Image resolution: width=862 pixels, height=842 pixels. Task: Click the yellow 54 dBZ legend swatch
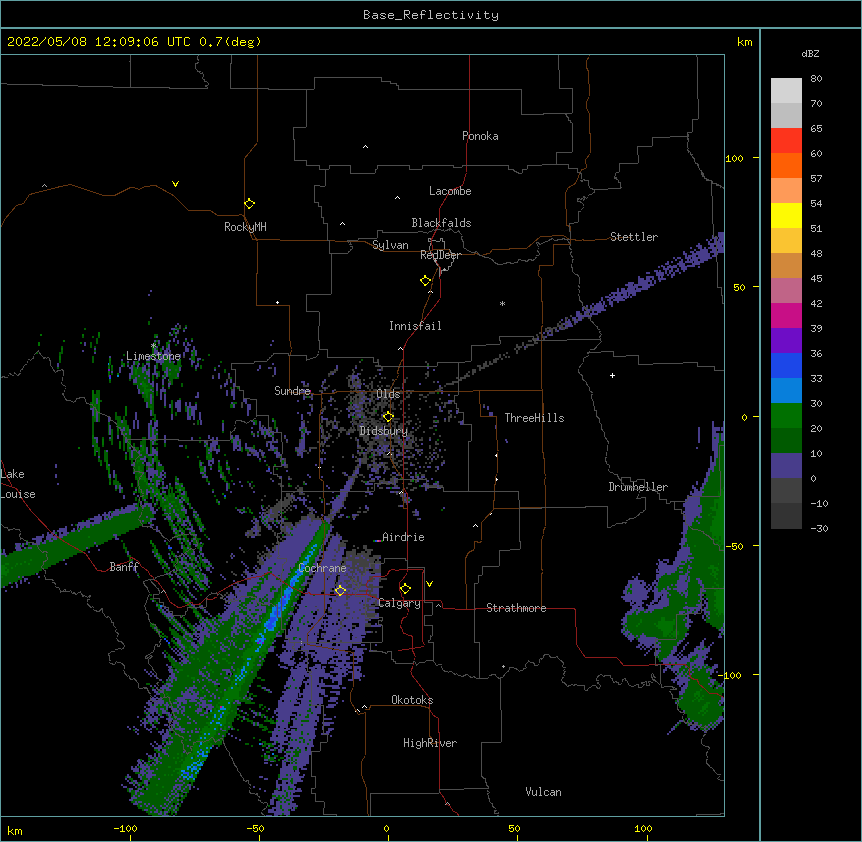786,215
